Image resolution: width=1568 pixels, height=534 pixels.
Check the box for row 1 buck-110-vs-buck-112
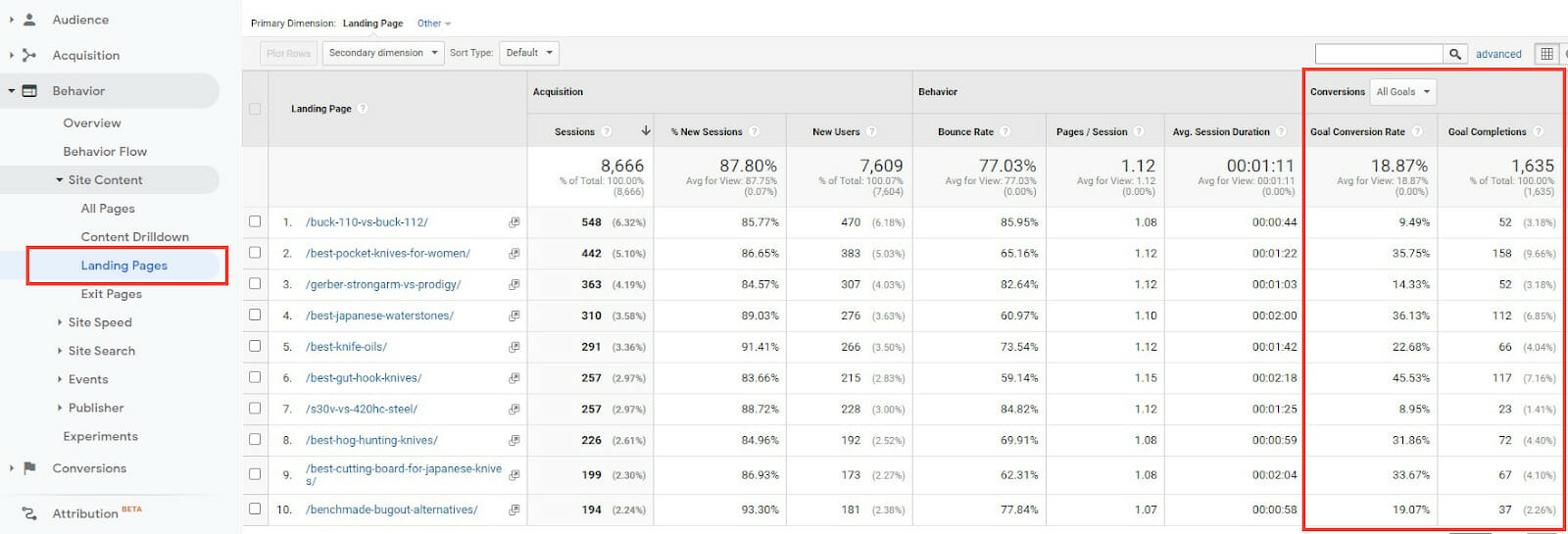point(255,221)
